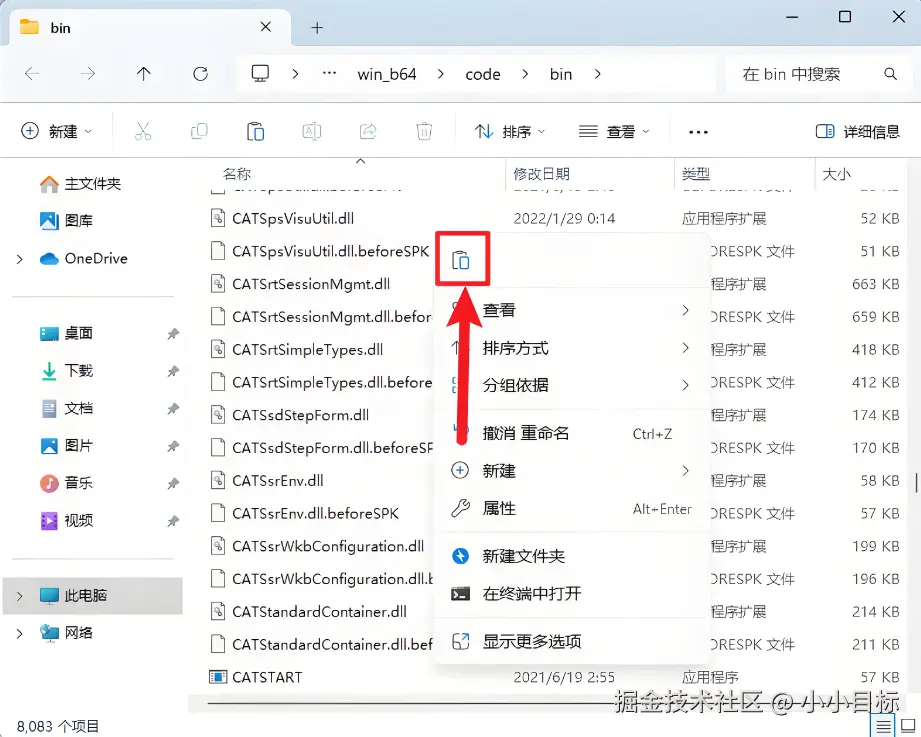Go up one folder level

coord(144,74)
